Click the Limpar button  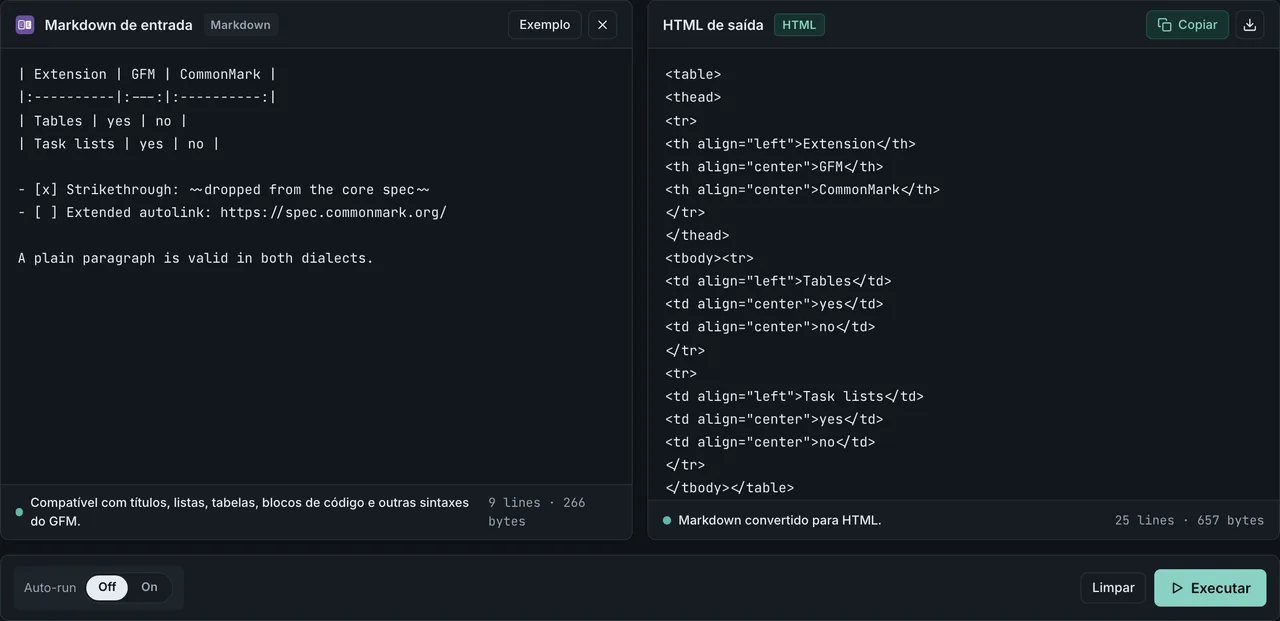coord(1113,588)
